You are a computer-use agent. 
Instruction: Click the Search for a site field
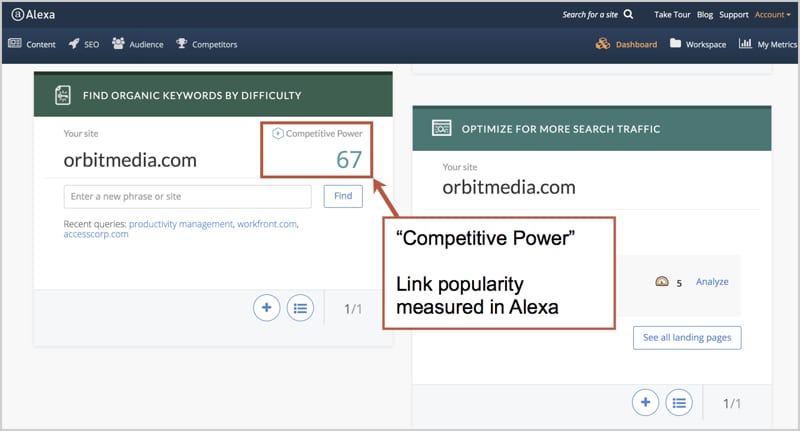click(590, 15)
